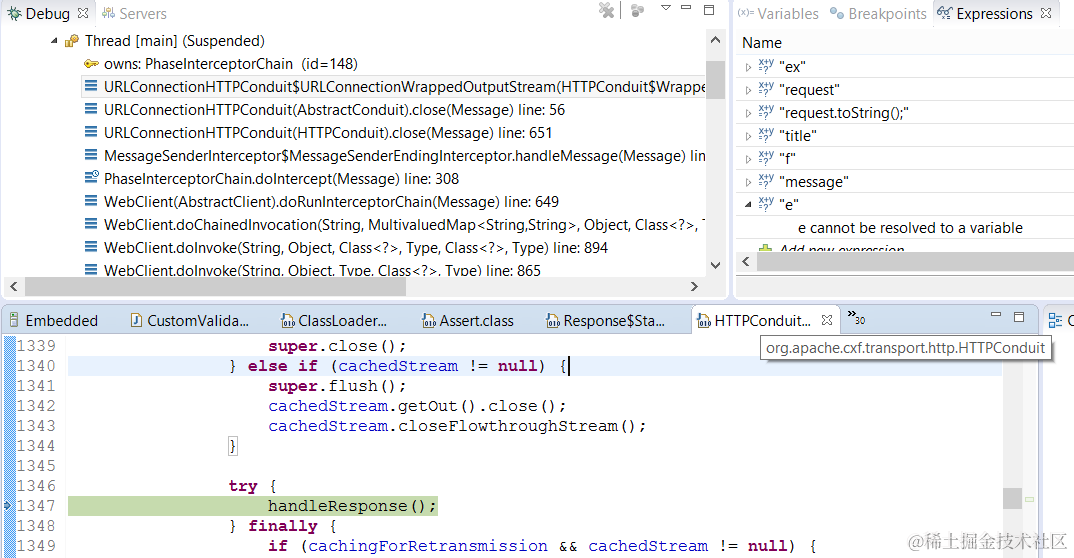Viewport: 1074px width, 558px height.
Task: Collapse the "e" expression
Action: point(748,205)
